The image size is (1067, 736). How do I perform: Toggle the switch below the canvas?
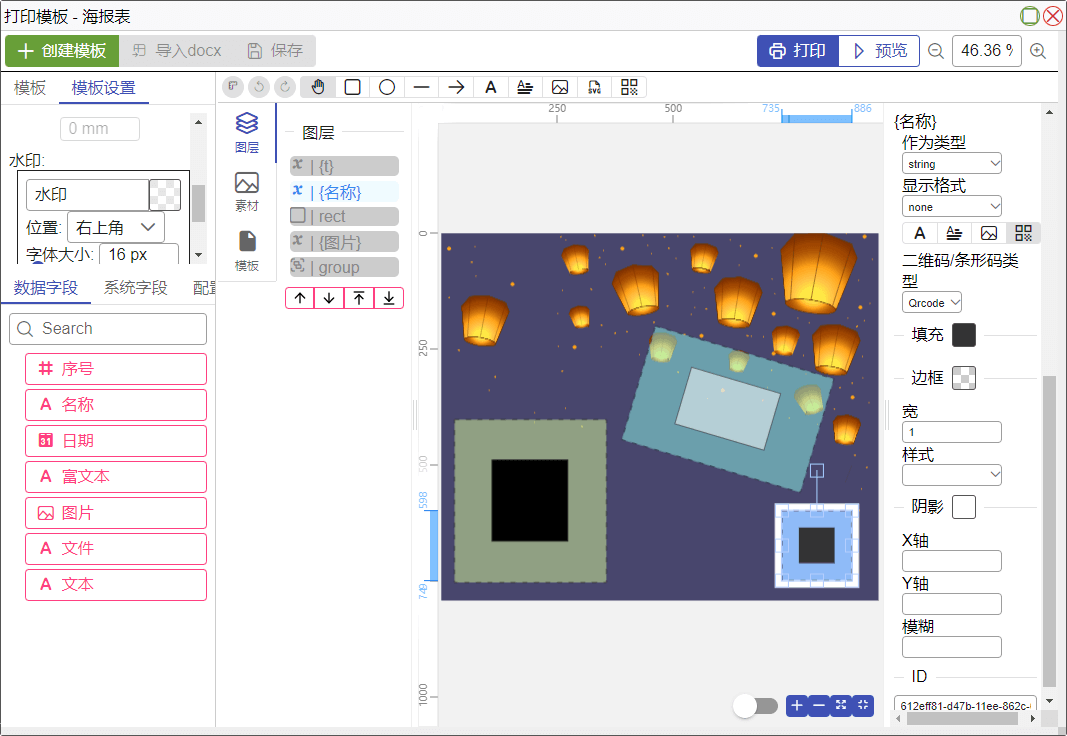pyautogui.click(x=755, y=706)
